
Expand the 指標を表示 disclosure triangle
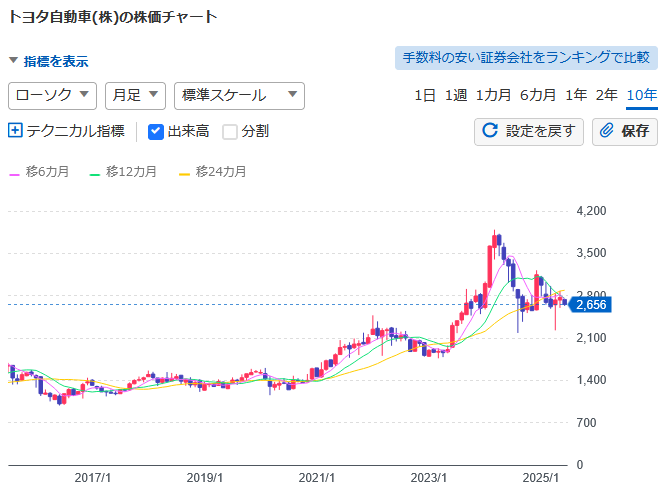[x=14, y=60]
